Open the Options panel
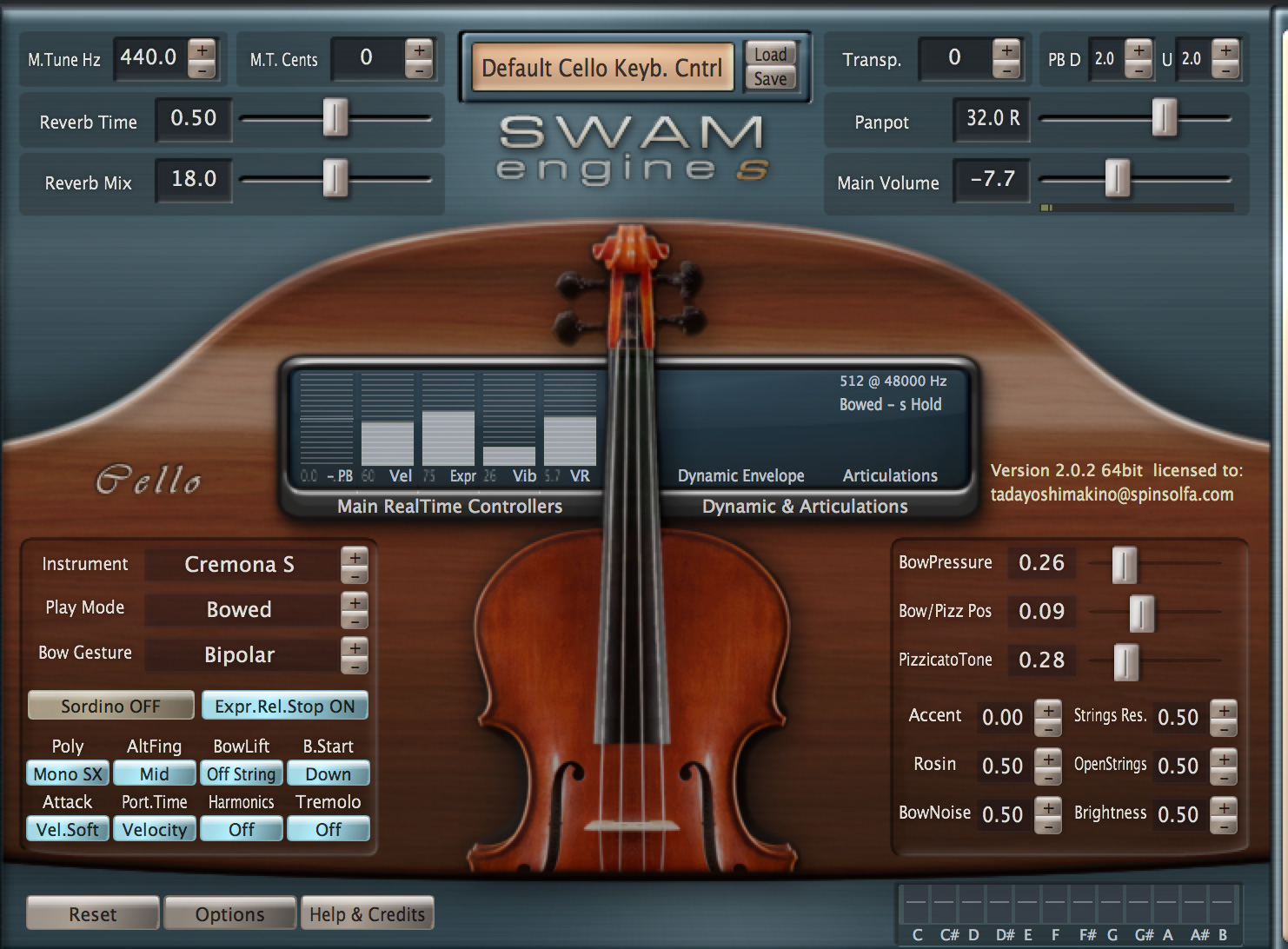The height and width of the screenshot is (949, 1288). tap(230, 914)
